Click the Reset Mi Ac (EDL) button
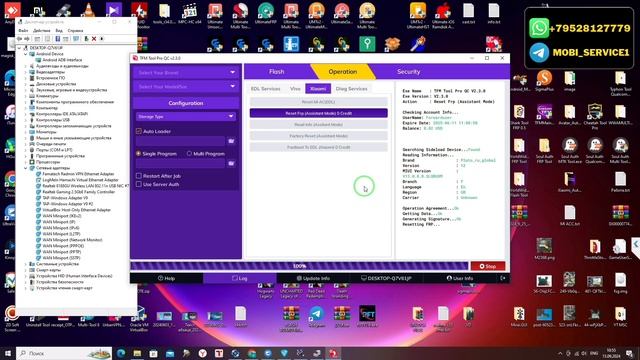The width and height of the screenshot is (640, 360). (319, 102)
